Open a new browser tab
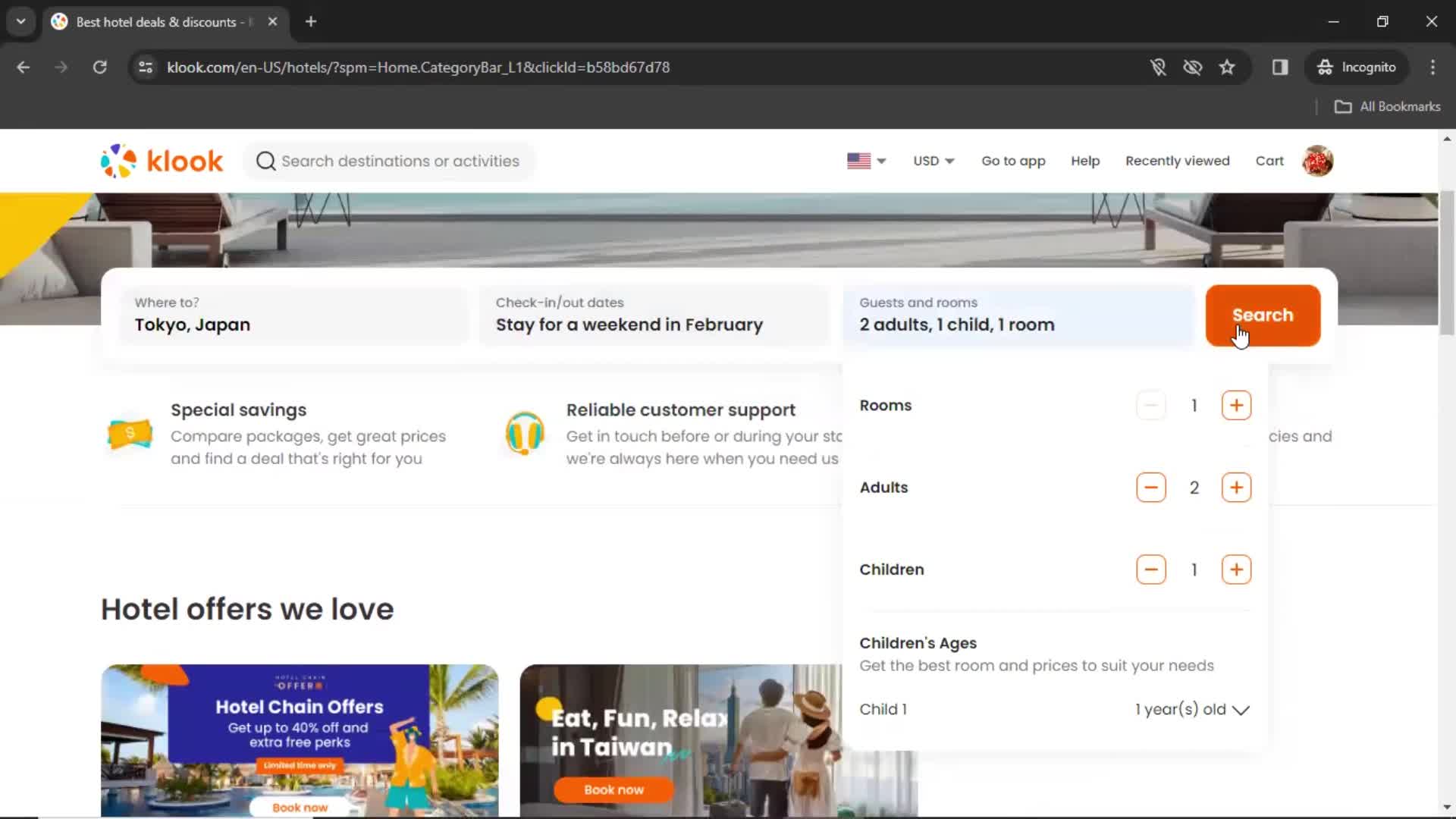Screen dimensions: 1456x819 pos(311,21)
